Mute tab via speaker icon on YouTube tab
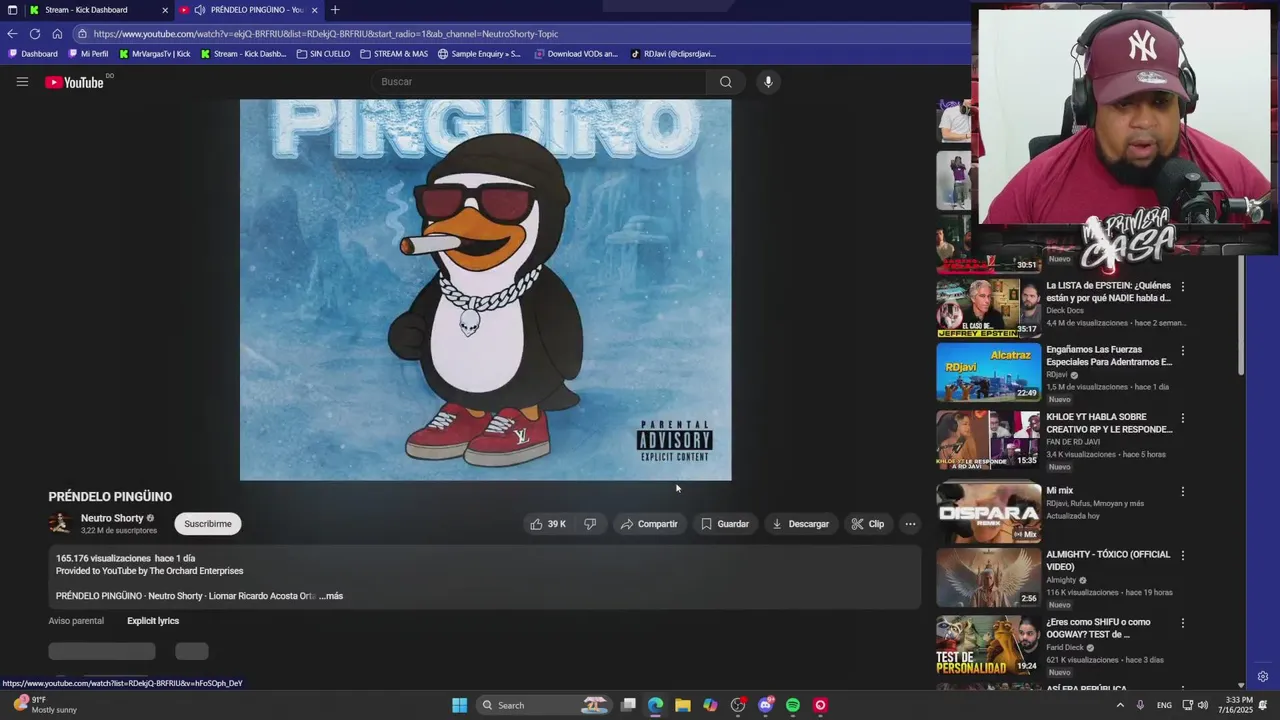Screen dimensions: 1280x720 (x=200, y=10)
